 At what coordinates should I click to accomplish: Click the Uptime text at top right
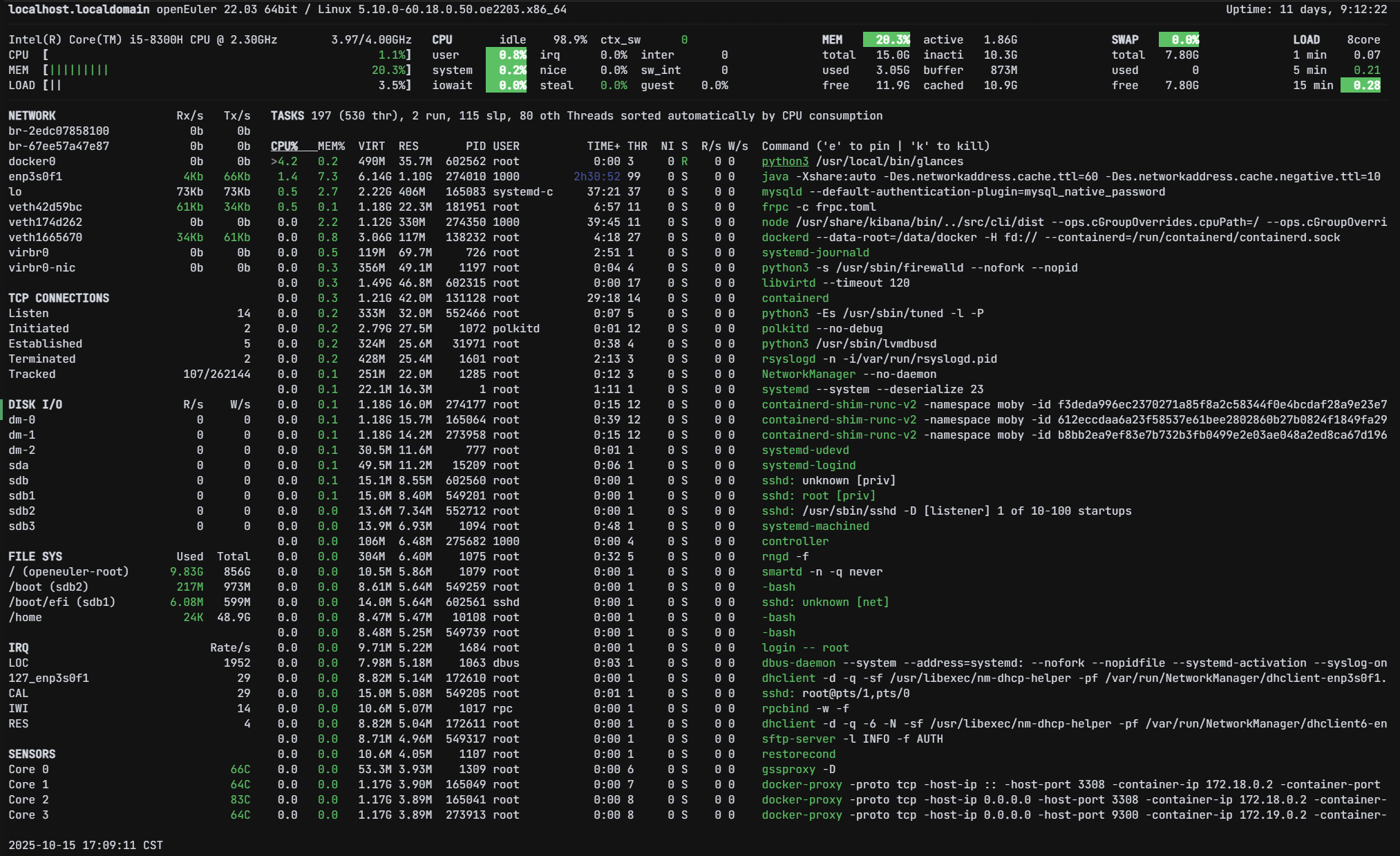coord(1306,9)
